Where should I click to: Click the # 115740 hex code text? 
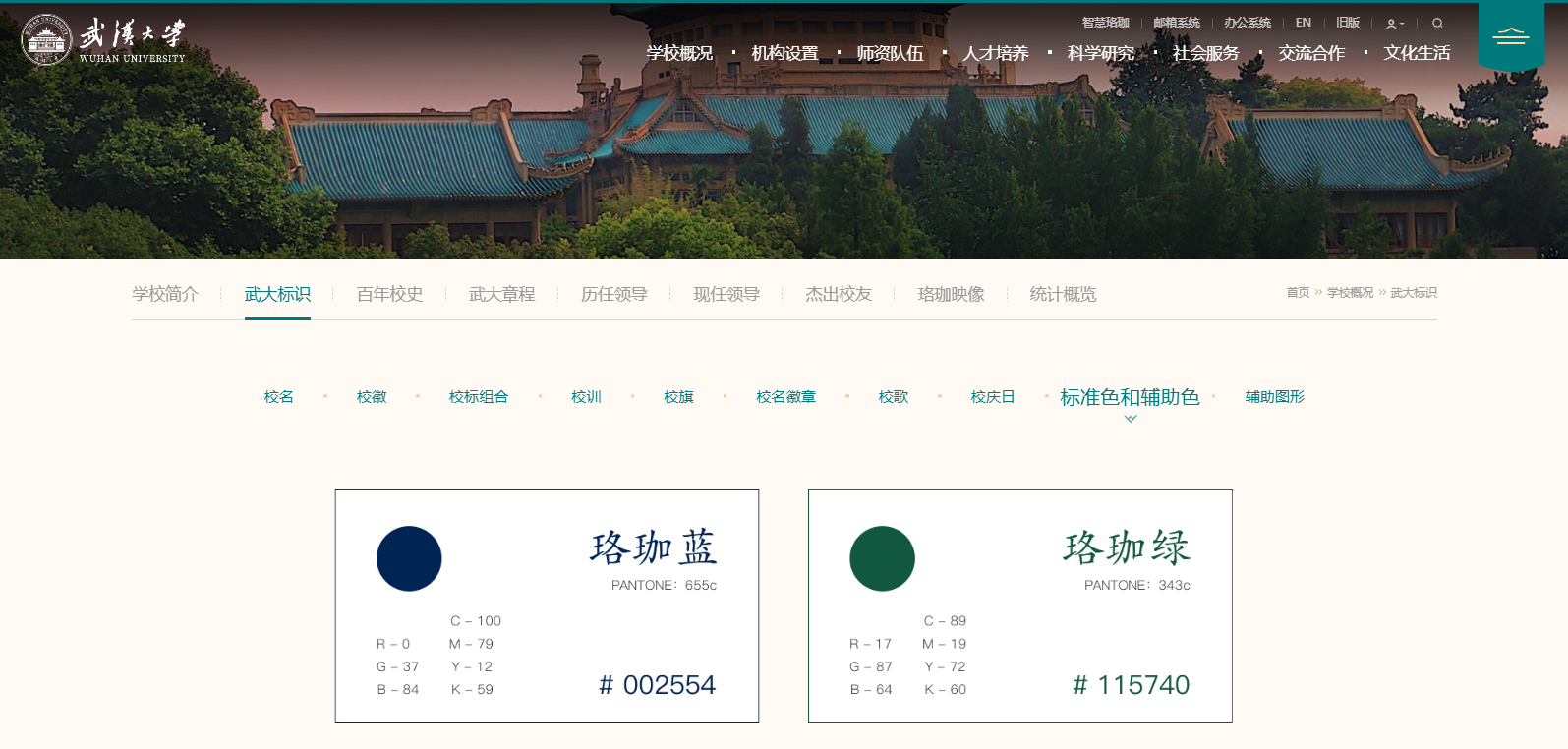click(x=1132, y=685)
